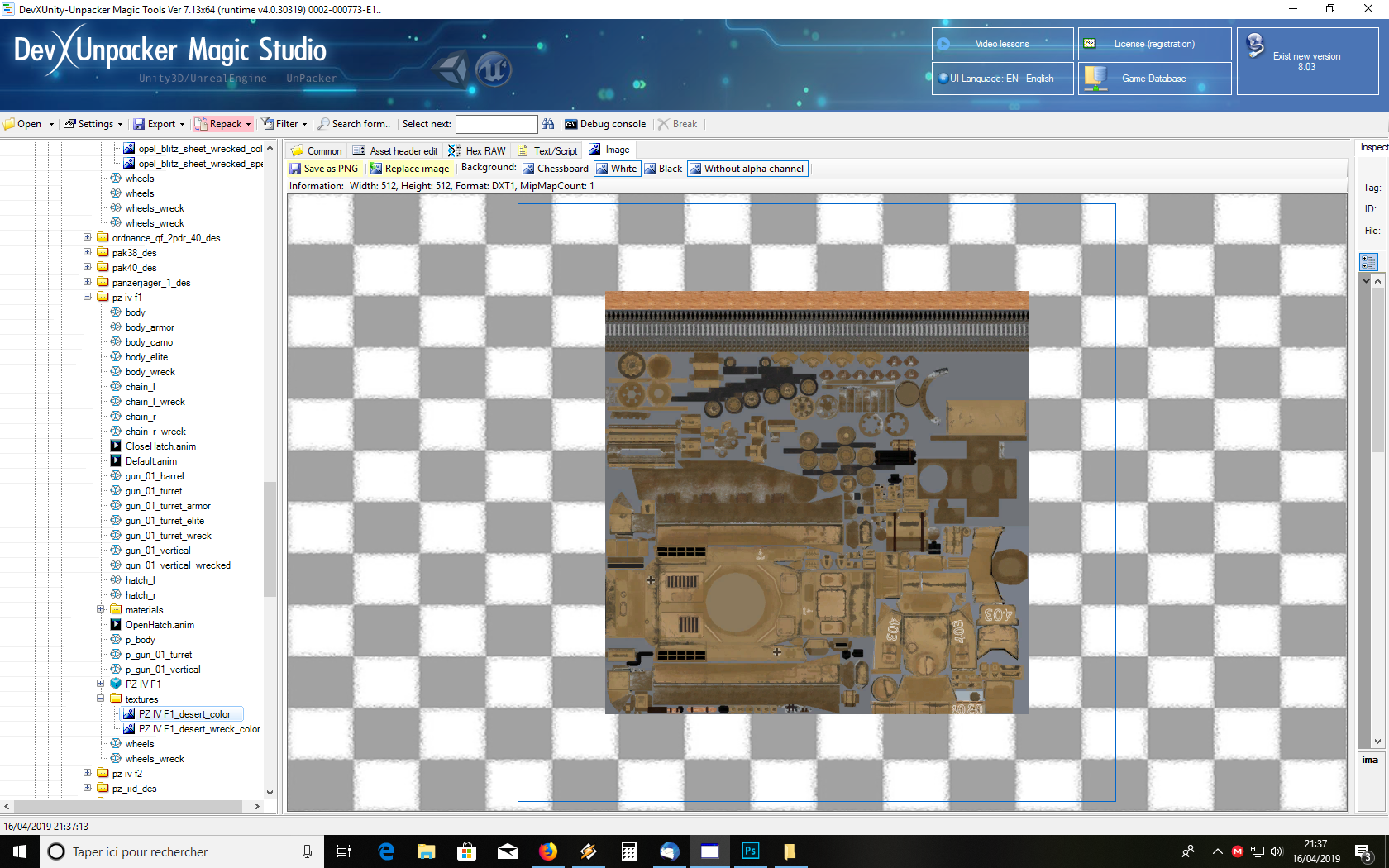The width and height of the screenshot is (1389, 868).
Task: Select the OpenHatch.anim item
Action: 160,625
